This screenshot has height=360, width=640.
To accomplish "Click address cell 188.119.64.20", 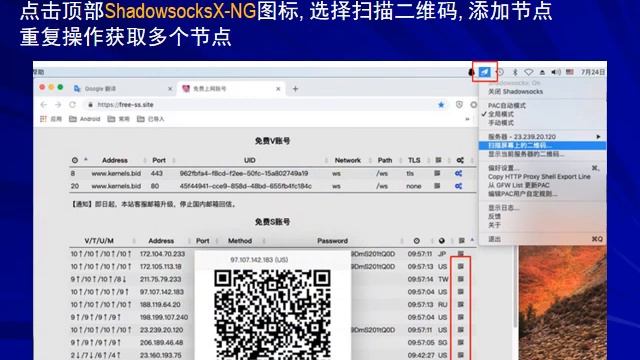I will click(x=160, y=304).
